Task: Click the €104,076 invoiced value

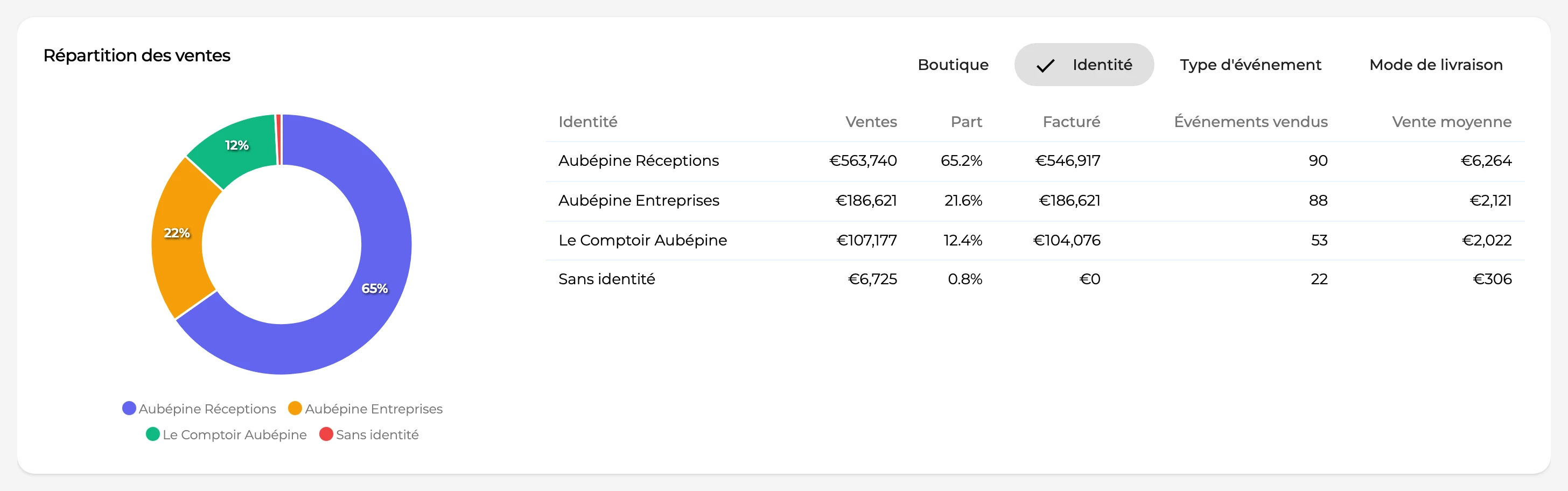Action: 1067,240
